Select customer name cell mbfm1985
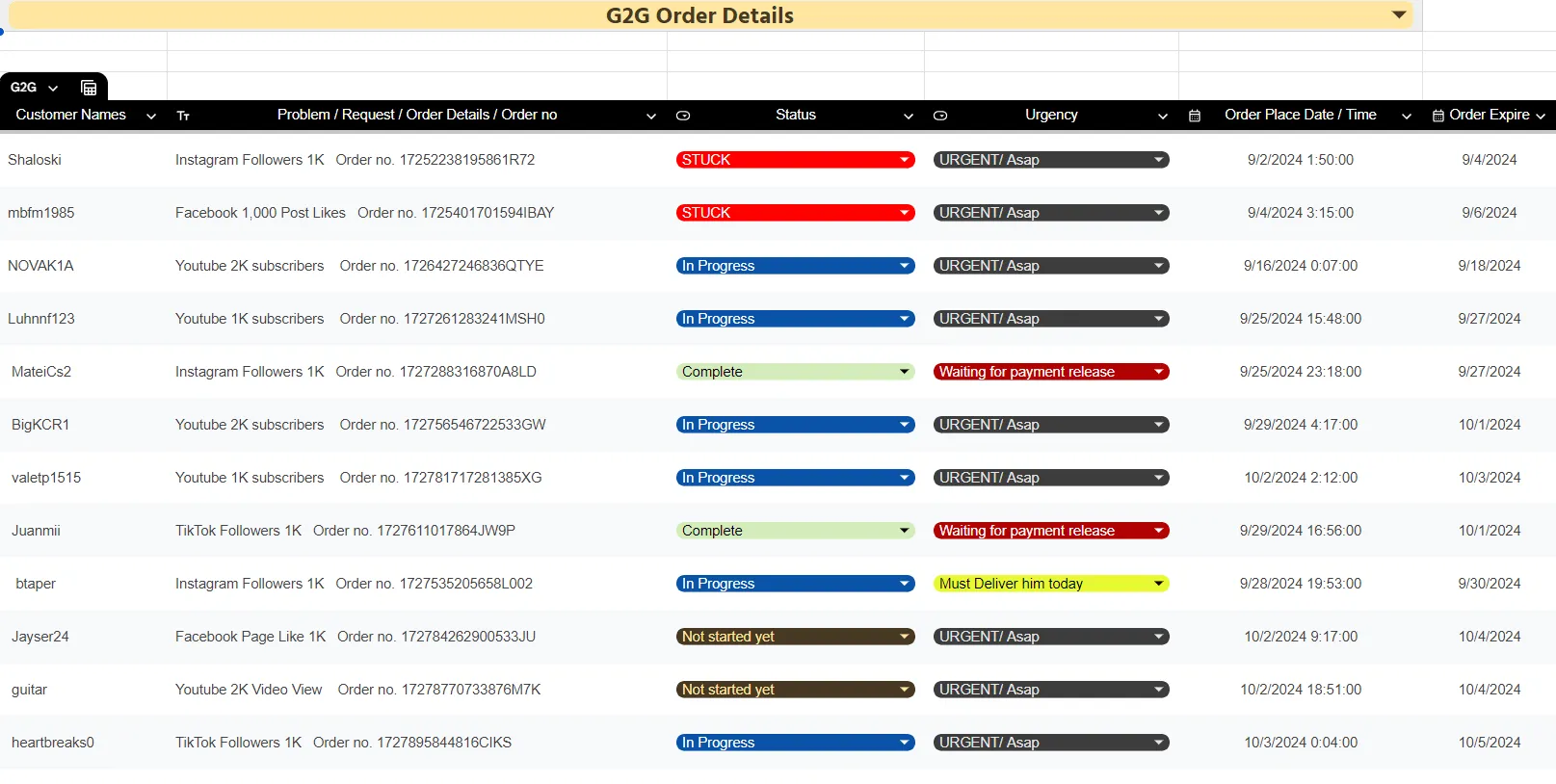The width and height of the screenshot is (1556, 784). tap(84, 213)
